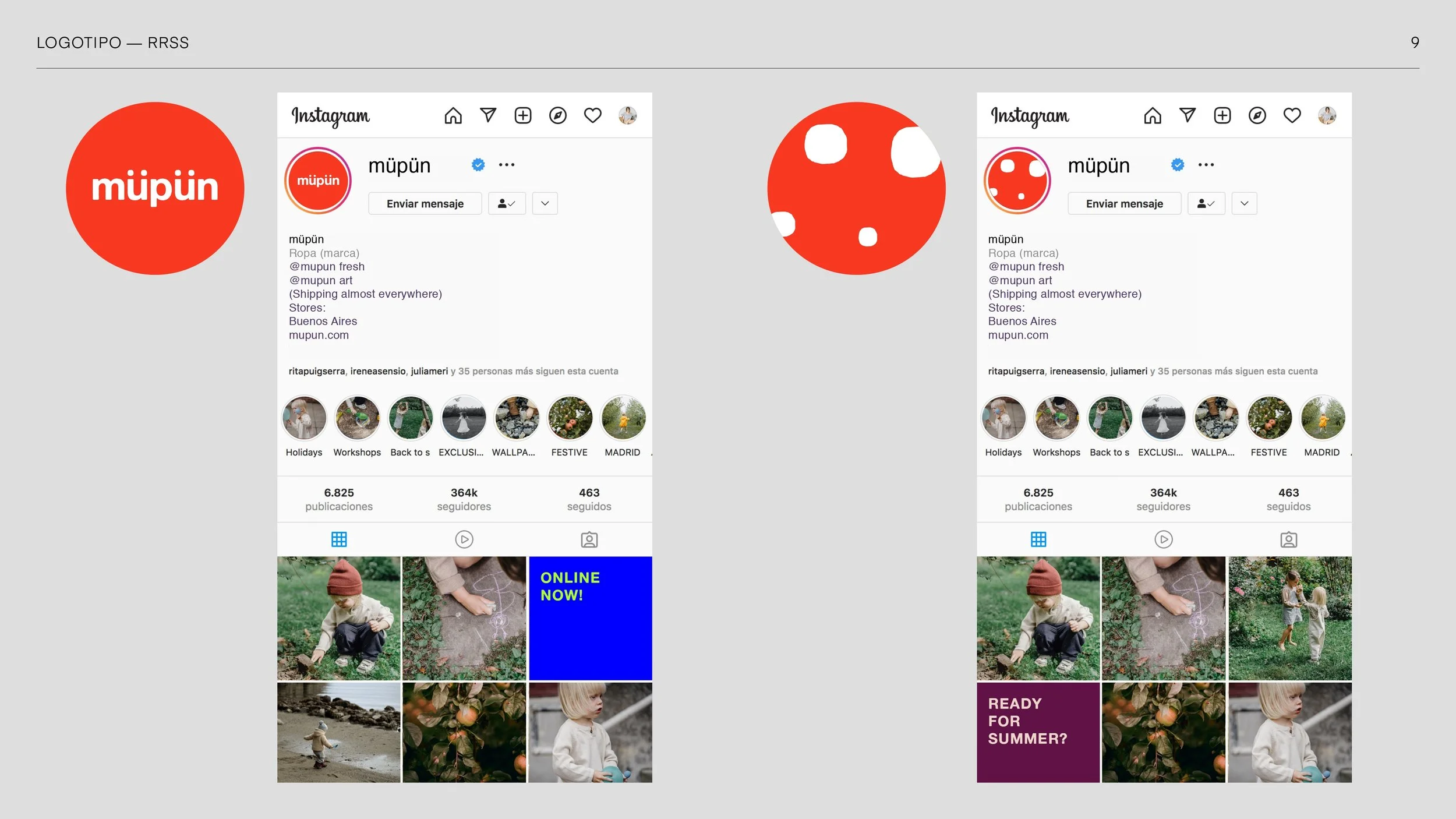Click Enviar mensaje button in right mockup

click(1125, 203)
